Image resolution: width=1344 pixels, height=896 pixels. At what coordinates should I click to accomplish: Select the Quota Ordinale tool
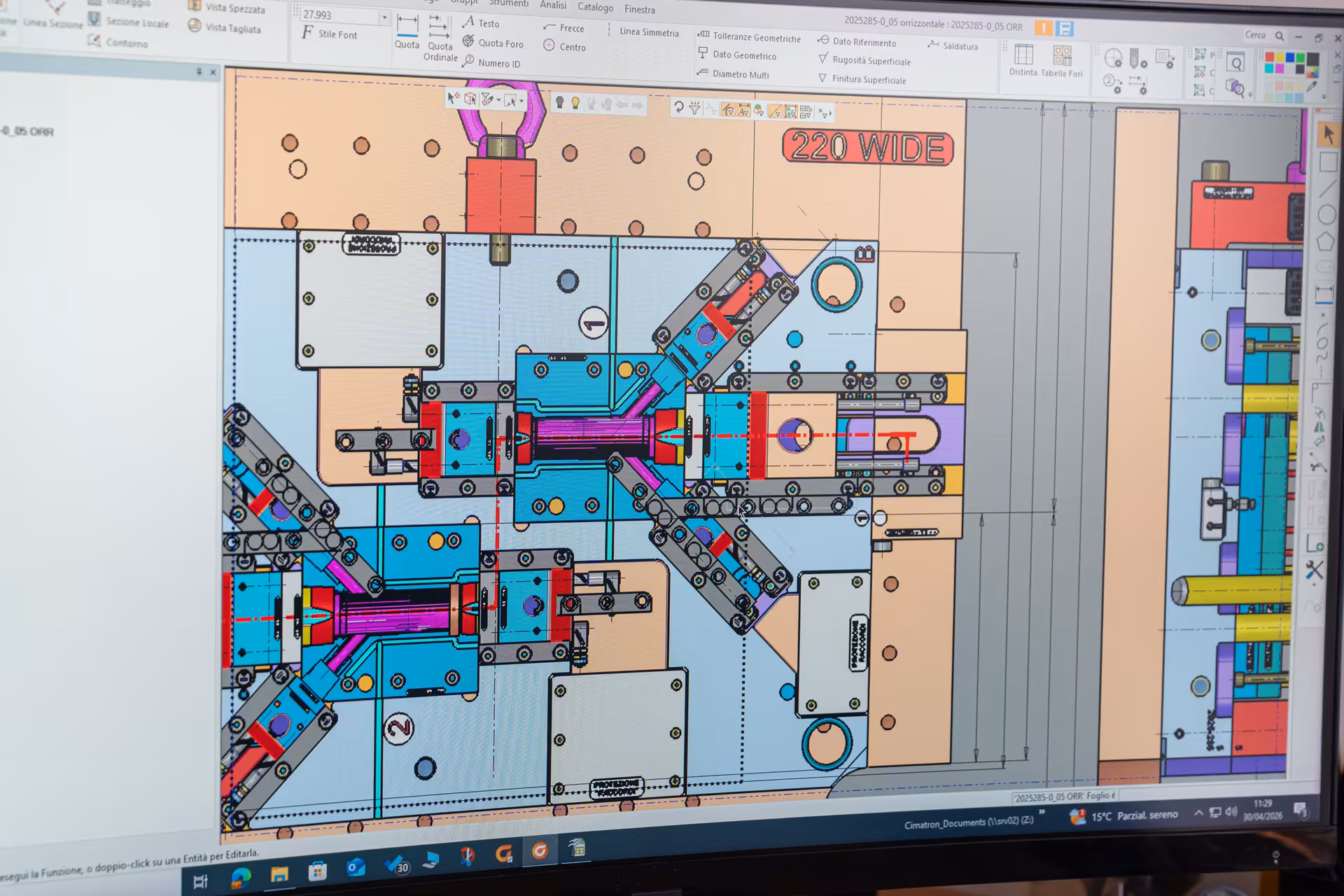[440, 38]
